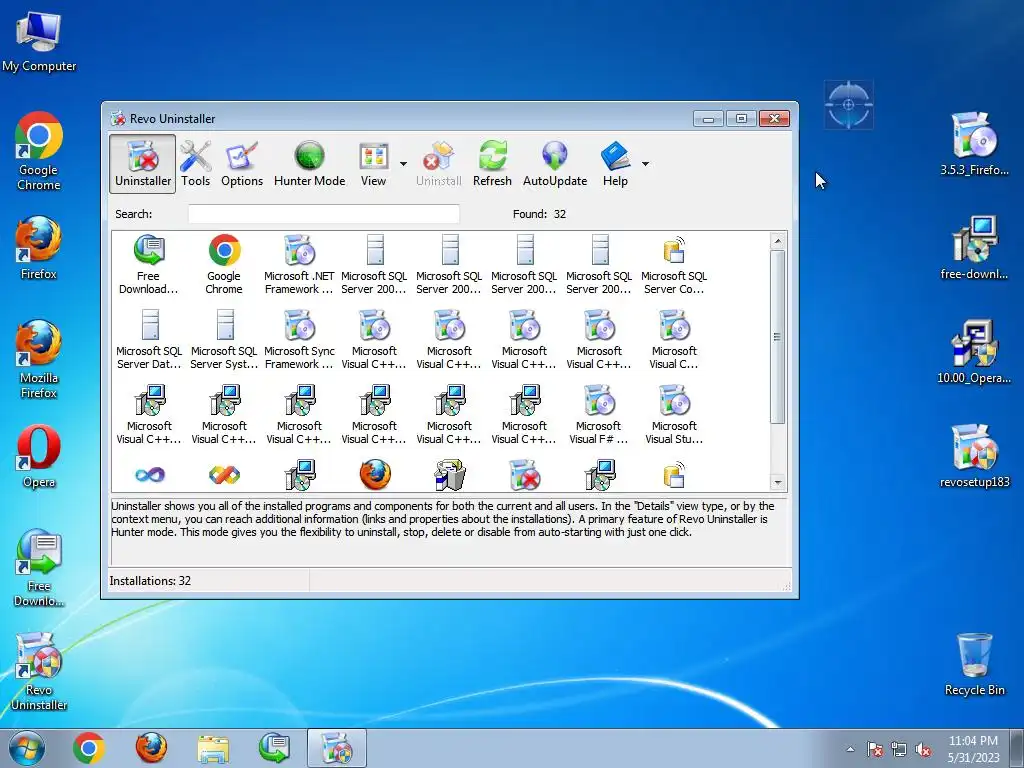Click the greyed-out Uninstall toolbar button

[439, 164]
